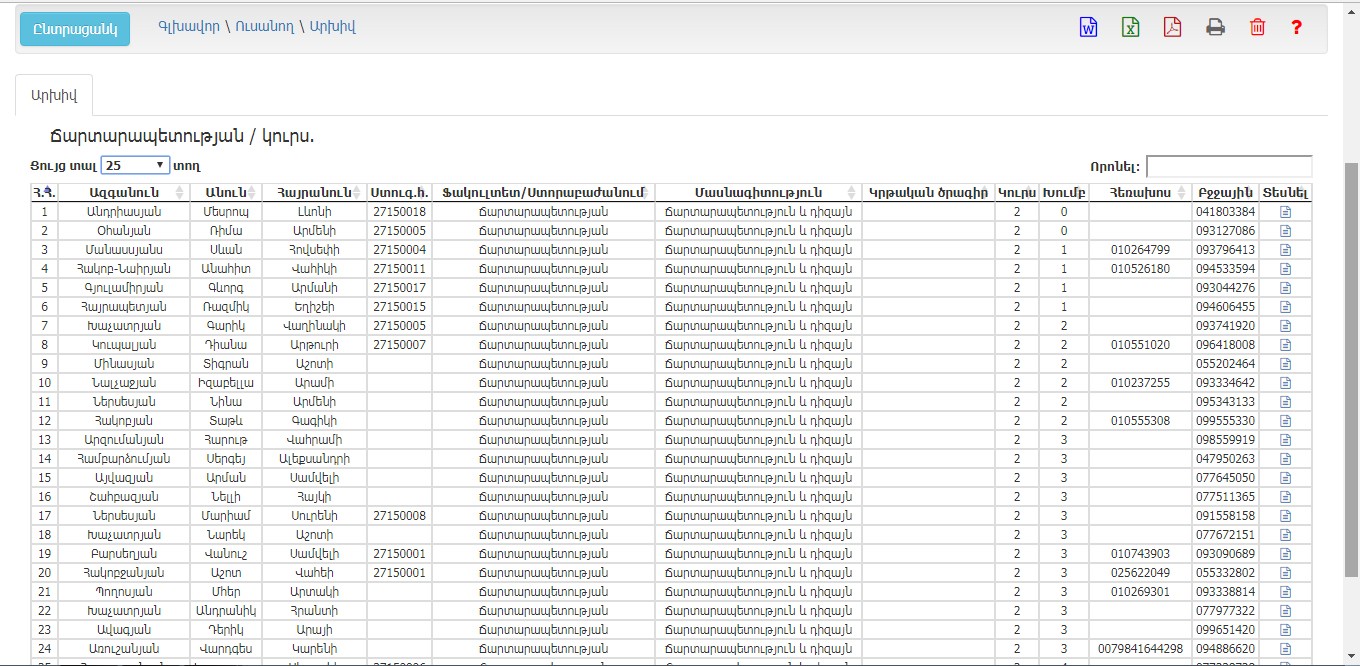
Task: View details icon for row 1
Action: coord(1286,212)
